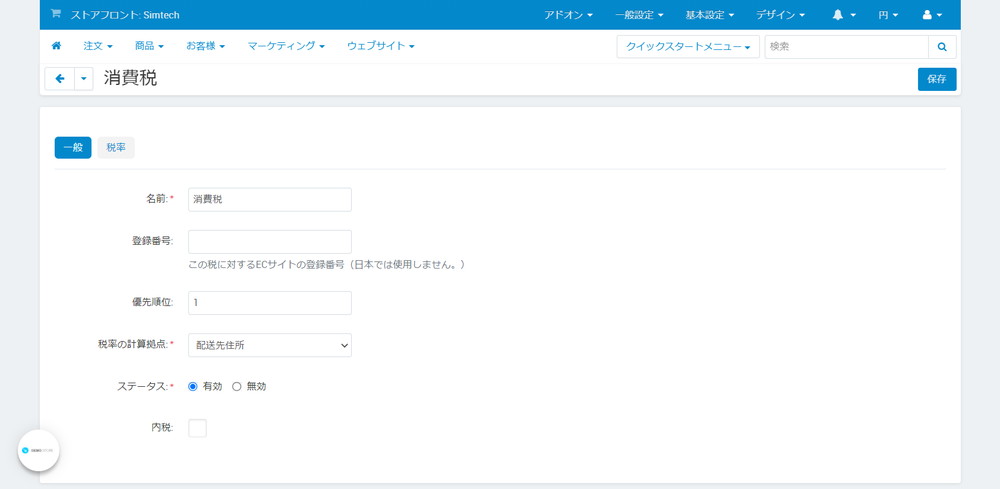Screen dimensions: 1000x489
Task: Click the ストアフロント: Simtech link
Action: click(125, 15)
